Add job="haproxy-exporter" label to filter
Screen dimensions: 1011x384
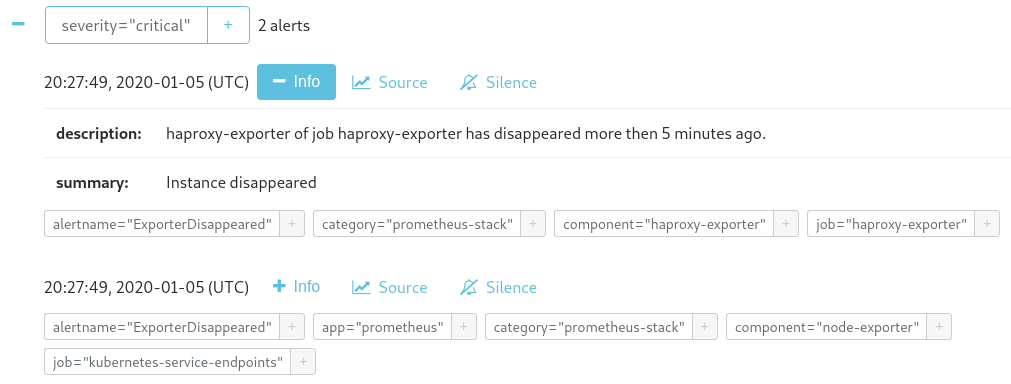click(x=987, y=224)
